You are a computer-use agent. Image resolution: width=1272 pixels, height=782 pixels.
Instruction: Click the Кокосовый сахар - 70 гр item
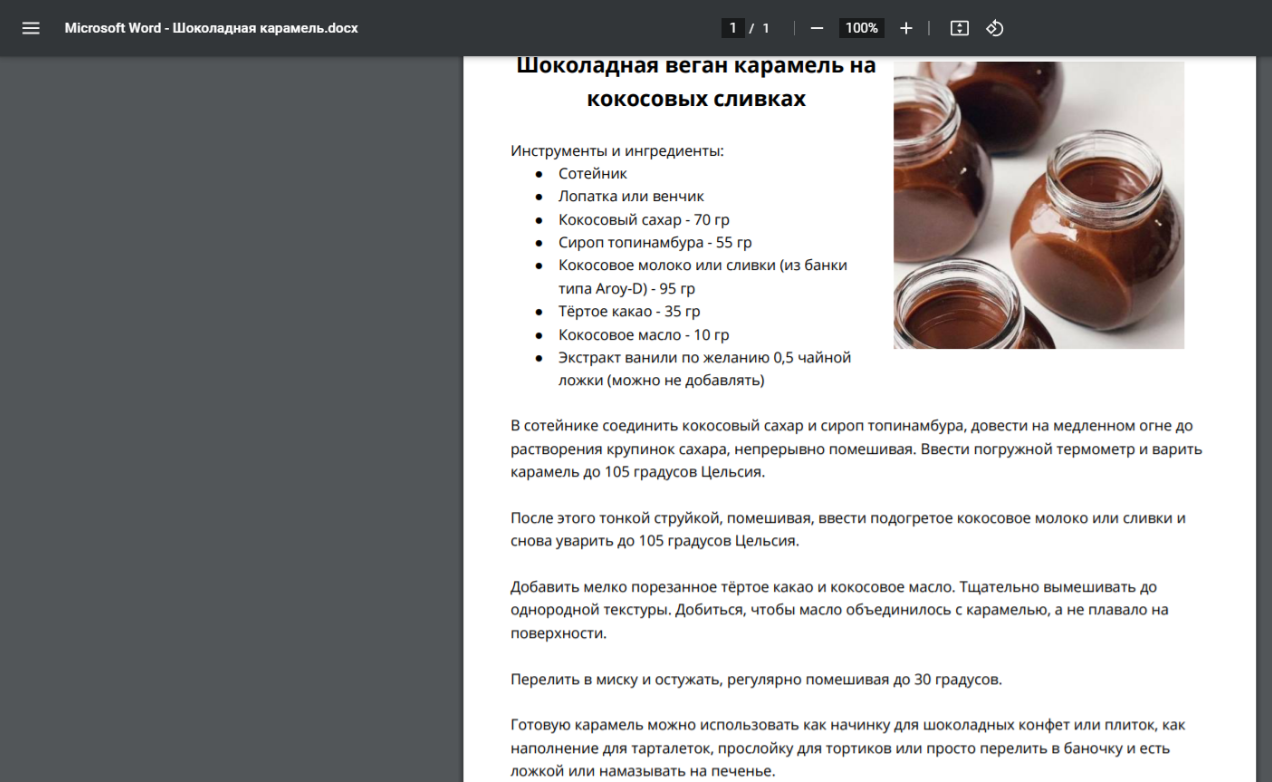click(x=644, y=219)
